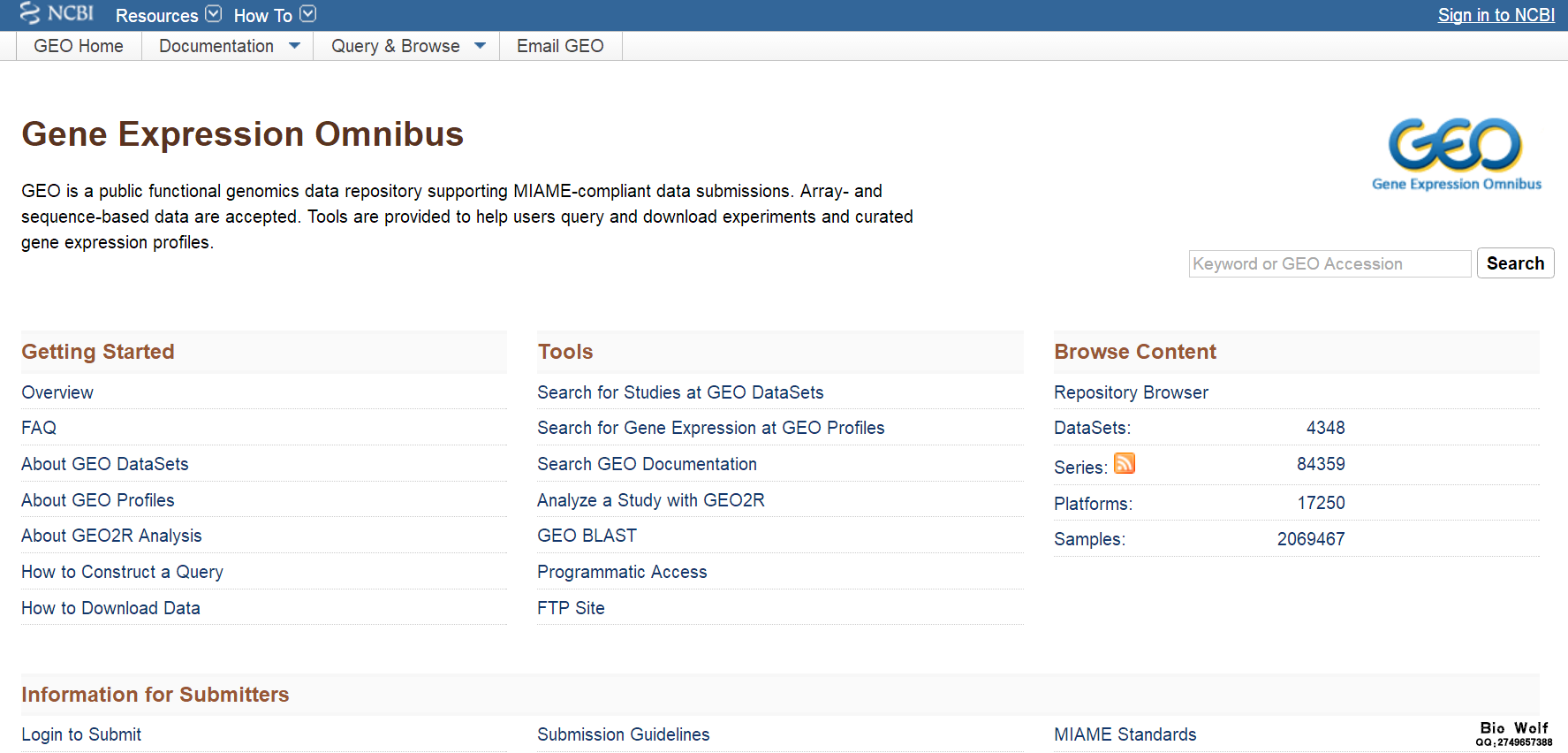The width and height of the screenshot is (1568, 753).
Task: Expand the Resources dropdown
Action: coord(168,15)
